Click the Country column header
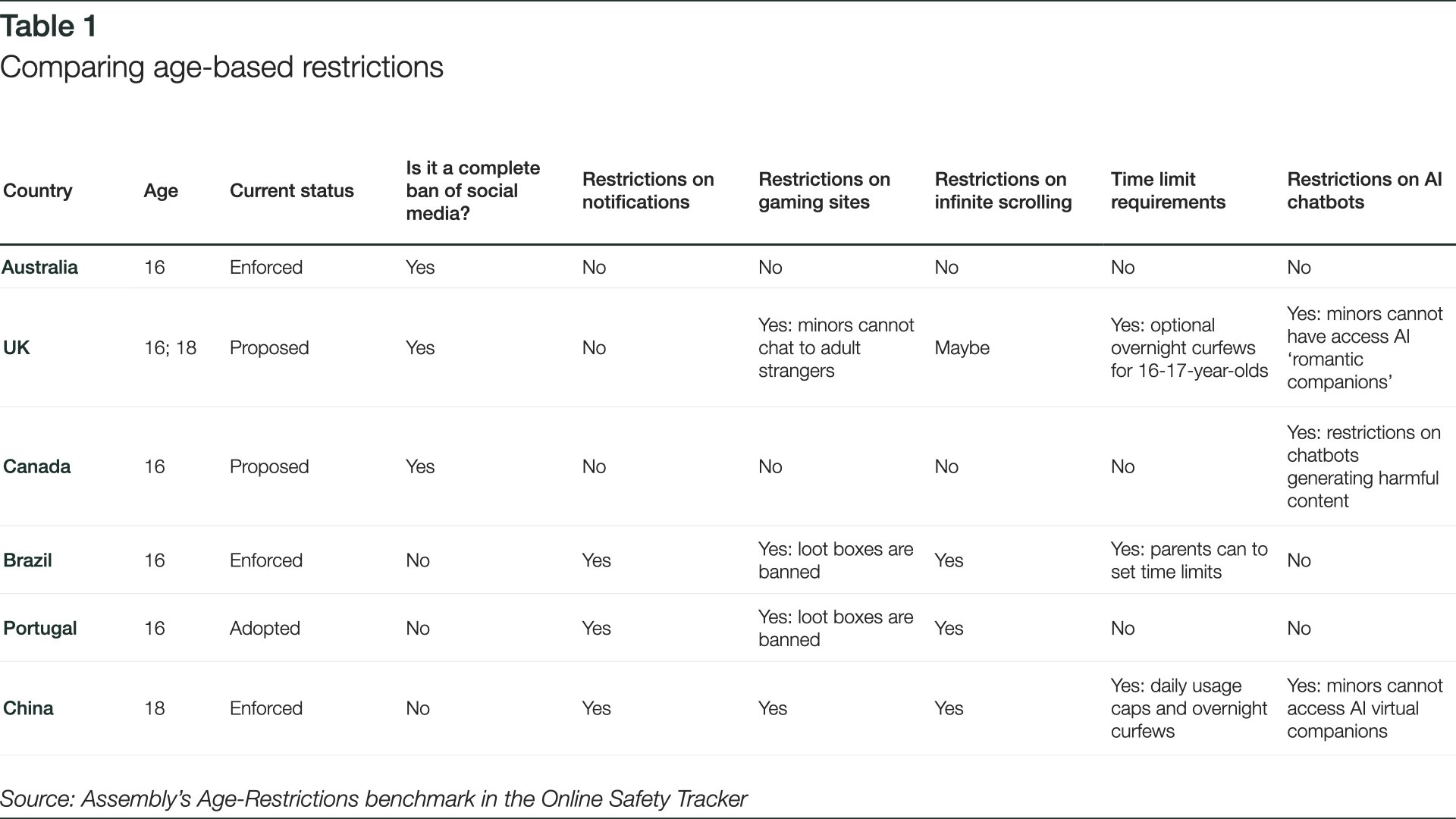The image size is (1456, 819). 38,190
